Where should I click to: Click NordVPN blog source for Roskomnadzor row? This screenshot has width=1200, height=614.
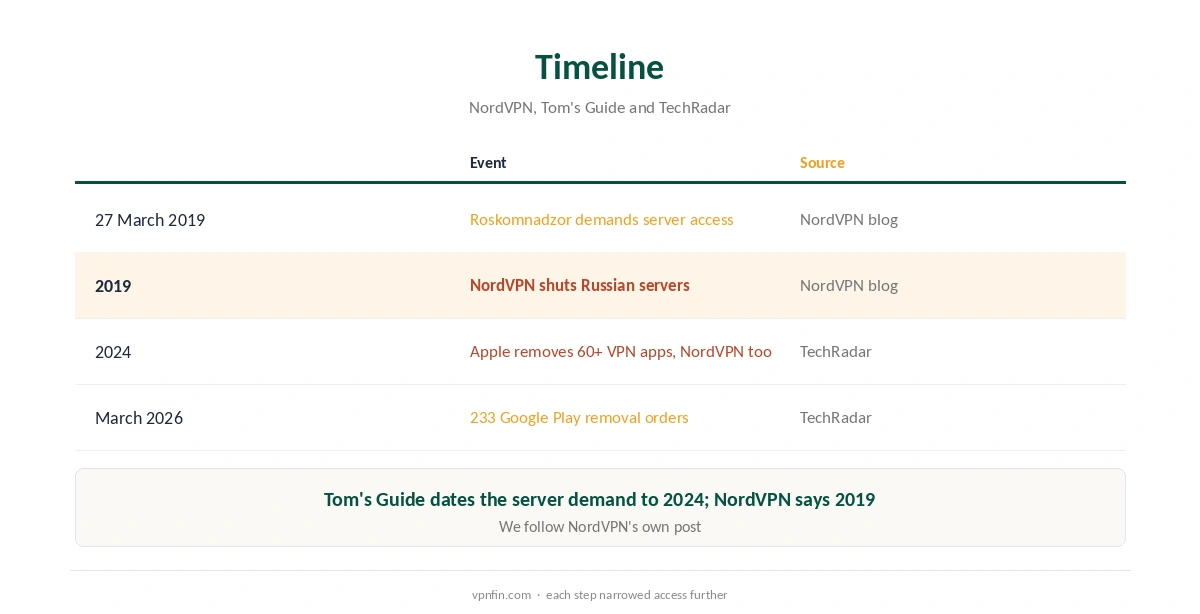coord(849,220)
